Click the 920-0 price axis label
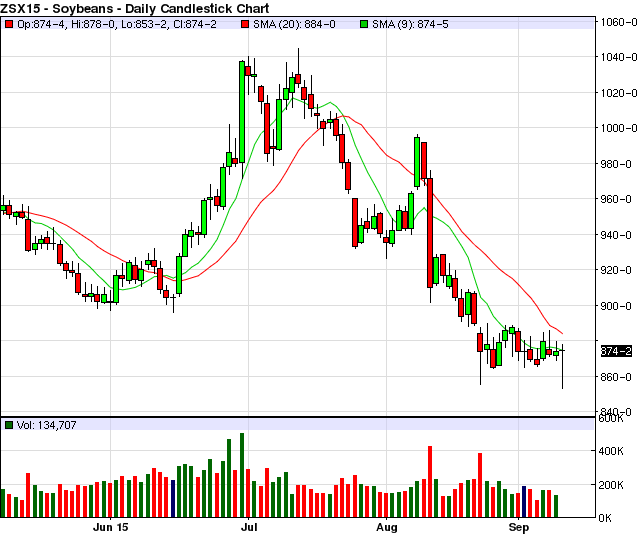640x536 pixels. point(616,270)
